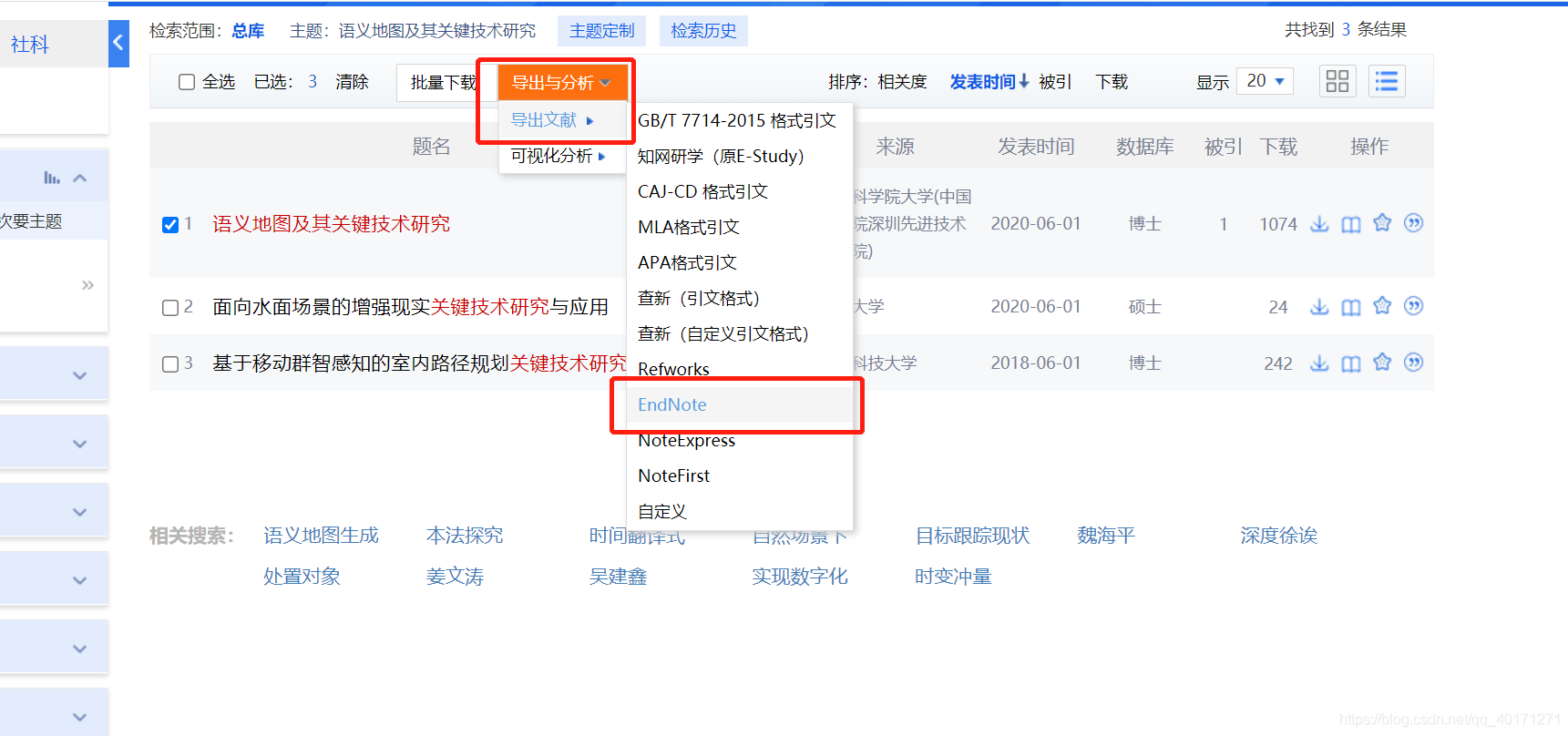Viewport: 1568px width, 736px height.
Task: Open related search 实现数字化
Action: pyautogui.click(x=799, y=577)
